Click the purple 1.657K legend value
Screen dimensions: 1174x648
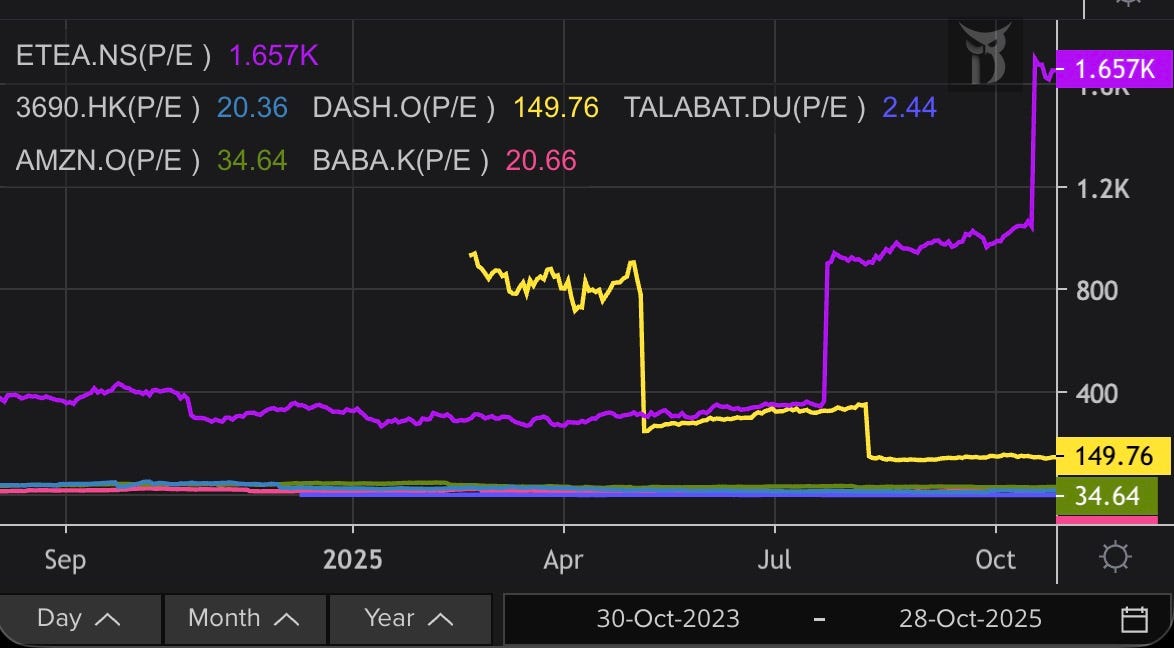[x=274, y=56]
